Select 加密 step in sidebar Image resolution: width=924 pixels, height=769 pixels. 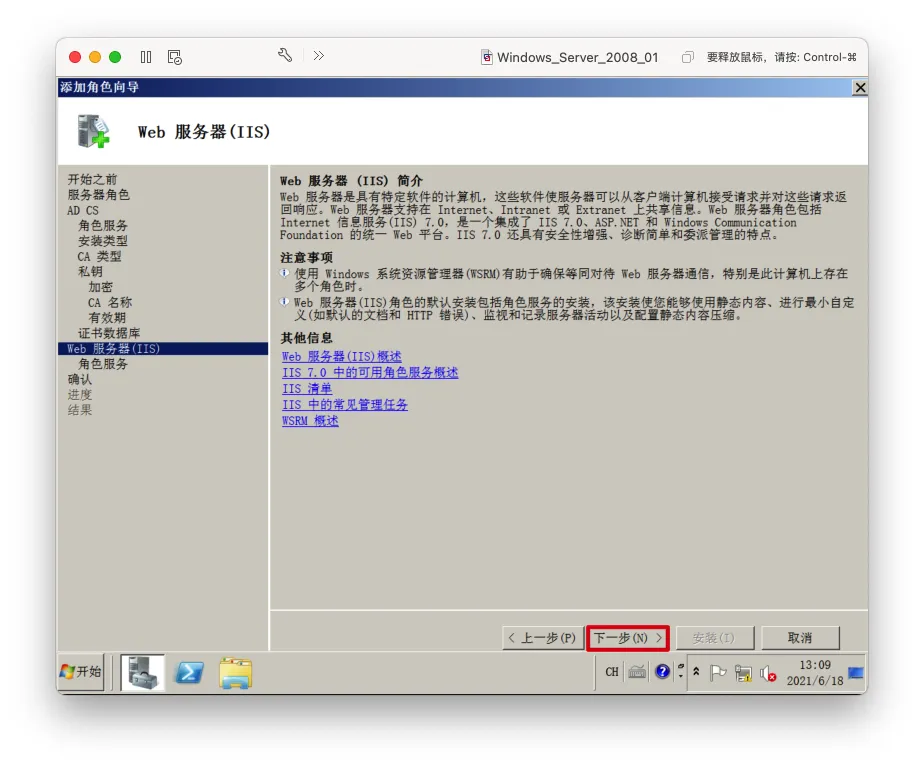(100, 287)
